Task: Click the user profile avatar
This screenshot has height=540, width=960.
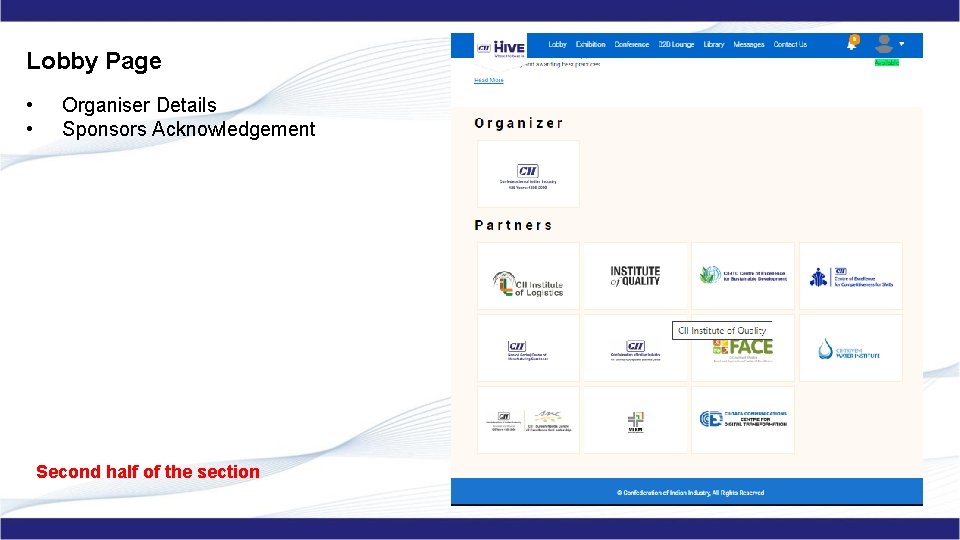Action: point(883,43)
